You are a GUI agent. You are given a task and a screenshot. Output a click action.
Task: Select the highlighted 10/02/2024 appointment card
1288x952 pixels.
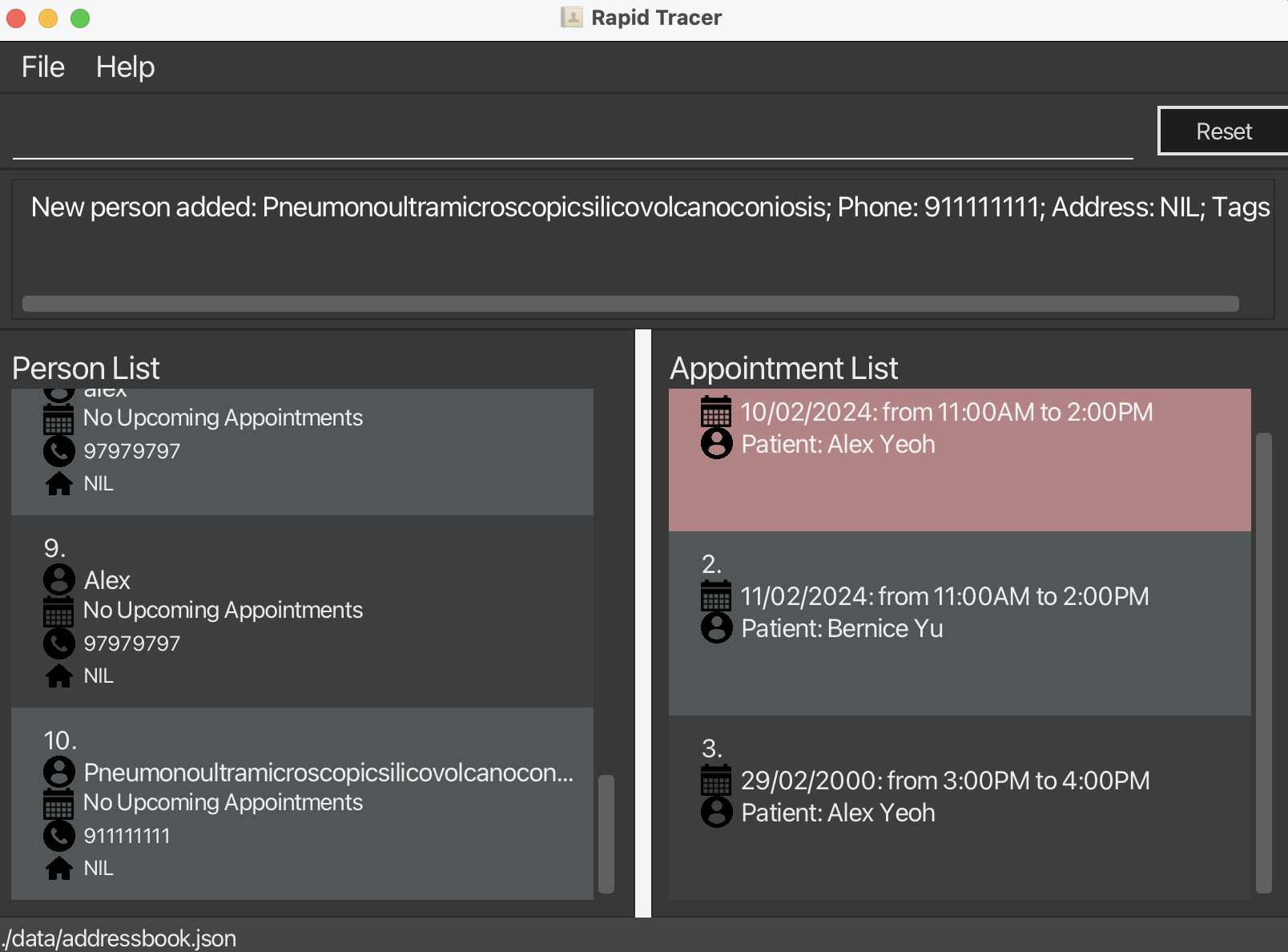pyautogui.click(x=960, y=460)
